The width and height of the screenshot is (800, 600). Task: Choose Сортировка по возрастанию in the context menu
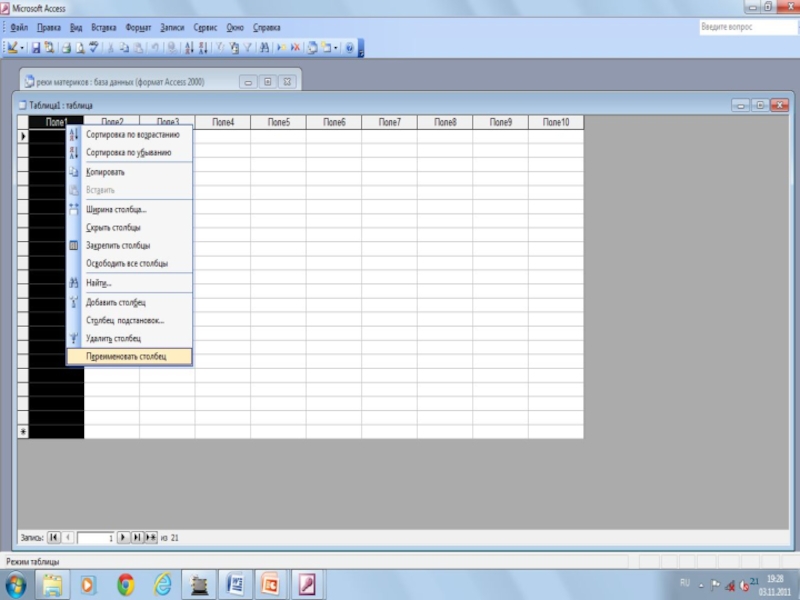132,134
